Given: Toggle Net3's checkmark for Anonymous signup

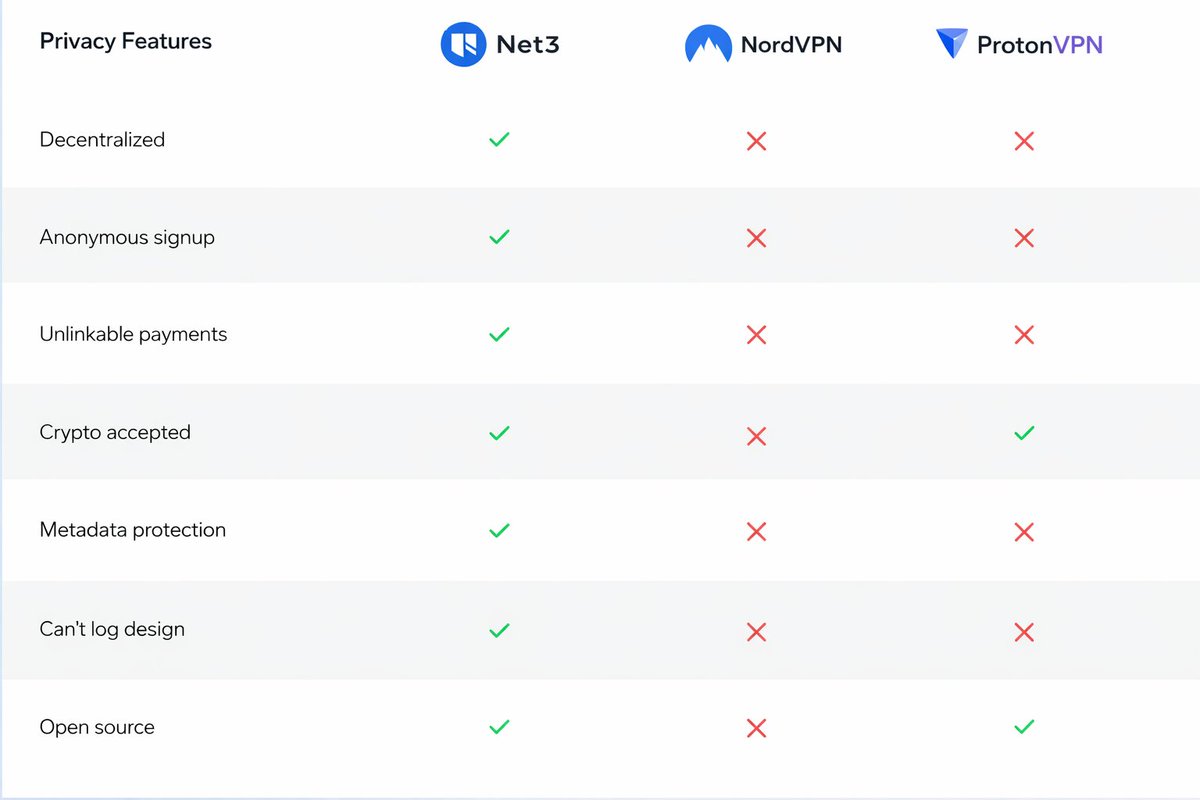Looking at the screenshot, I should coord(499,238).
